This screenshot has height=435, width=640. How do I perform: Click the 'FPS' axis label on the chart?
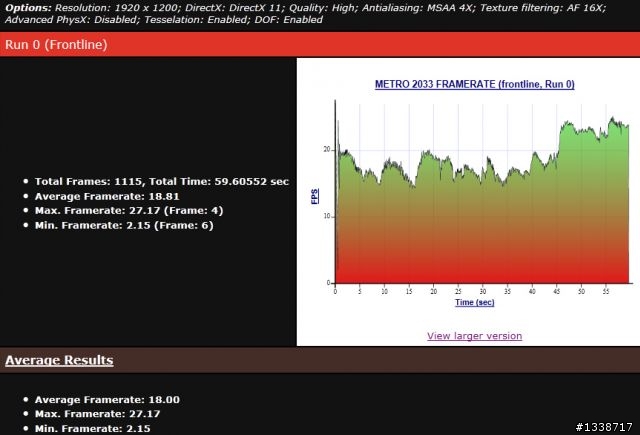(x=315, y=196)
